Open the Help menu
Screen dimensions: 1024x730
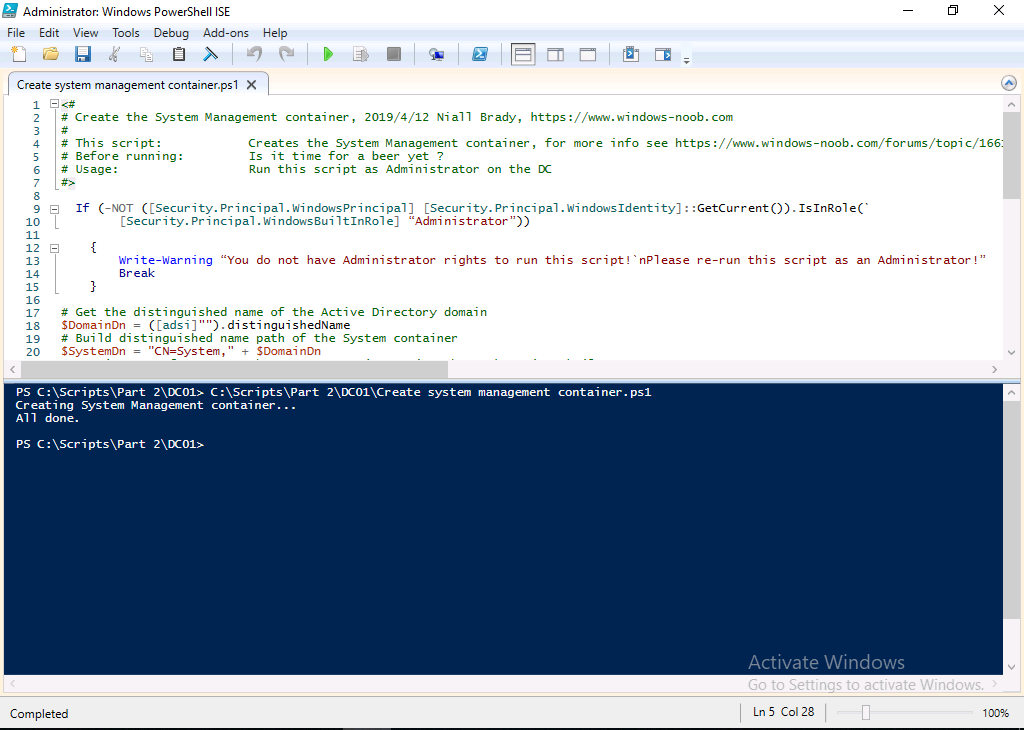click(x=275, y=33)
